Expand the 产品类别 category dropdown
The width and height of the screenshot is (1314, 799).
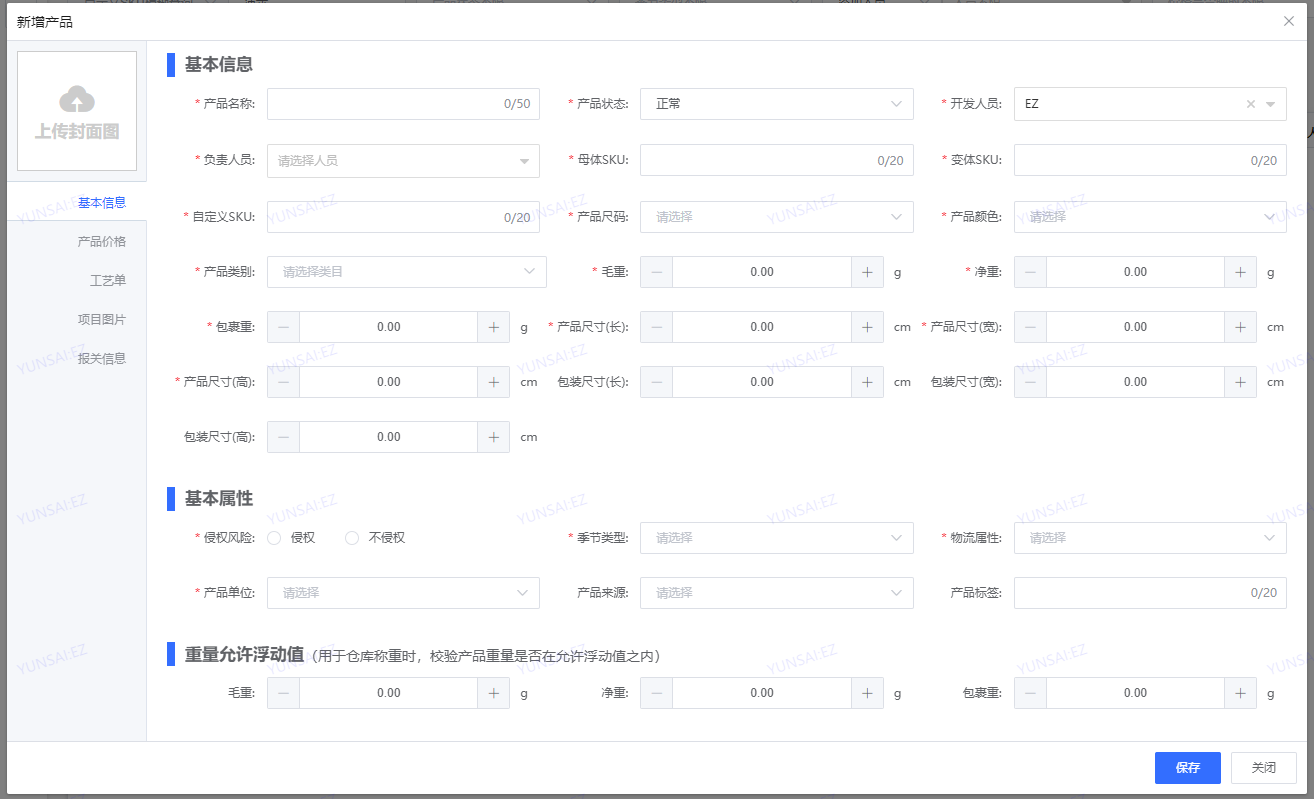[x=406, y=272]
